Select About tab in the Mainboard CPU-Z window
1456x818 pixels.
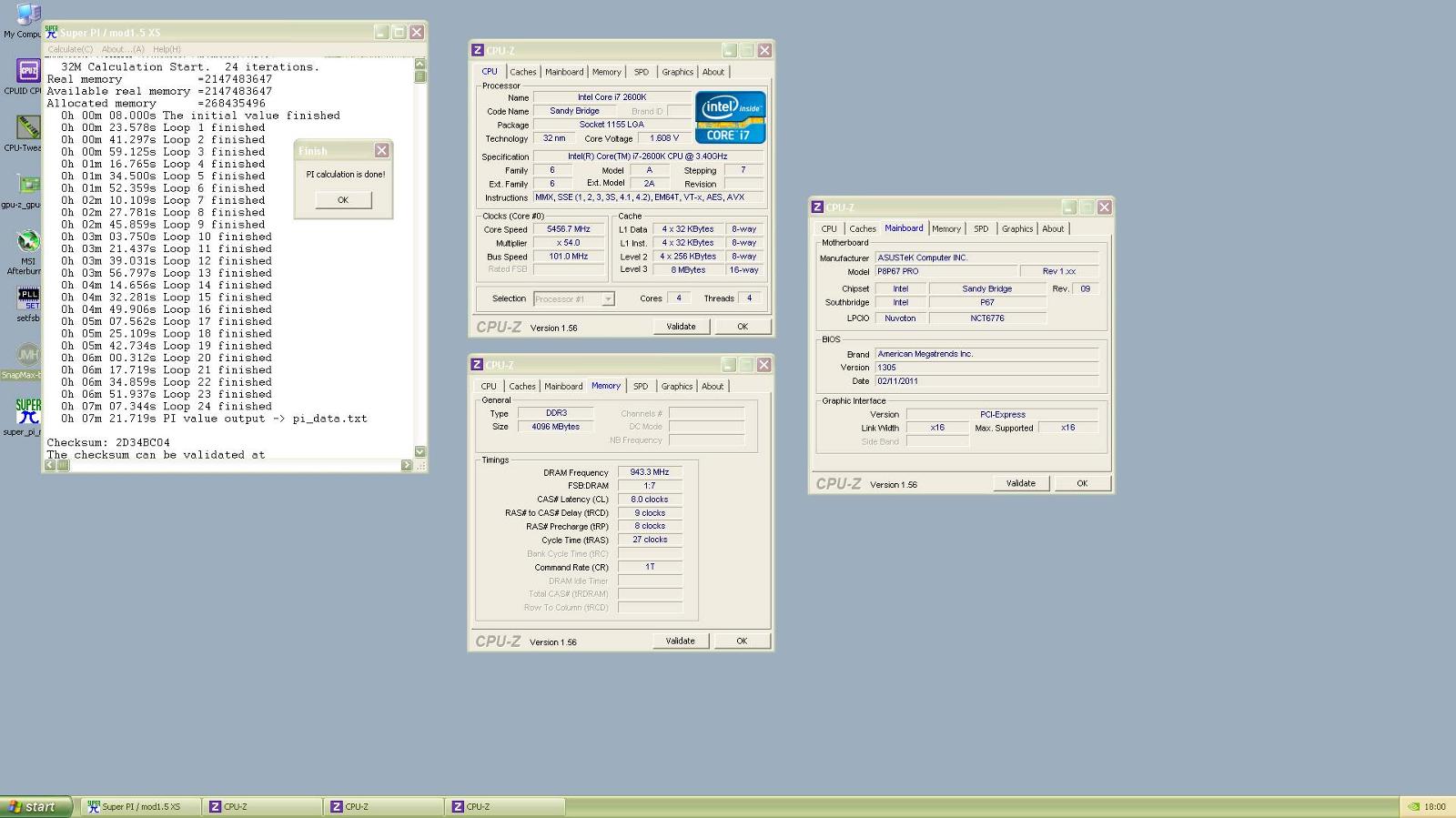[1053, 229]
